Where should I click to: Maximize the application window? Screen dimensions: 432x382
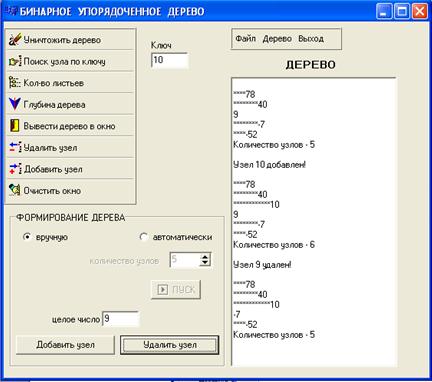(x=402, y=12)
